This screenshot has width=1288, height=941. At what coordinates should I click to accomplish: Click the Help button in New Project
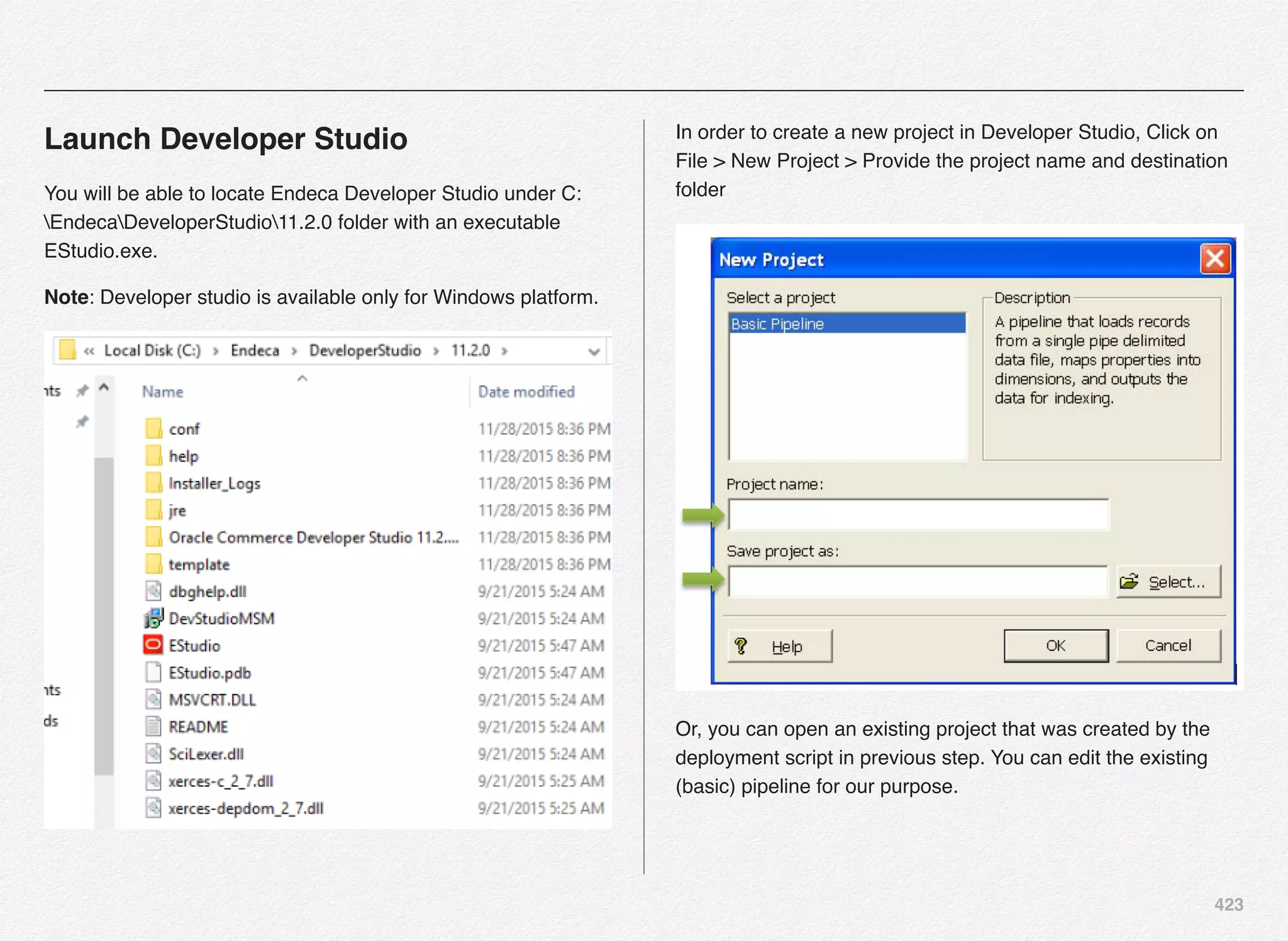(780, 646)
